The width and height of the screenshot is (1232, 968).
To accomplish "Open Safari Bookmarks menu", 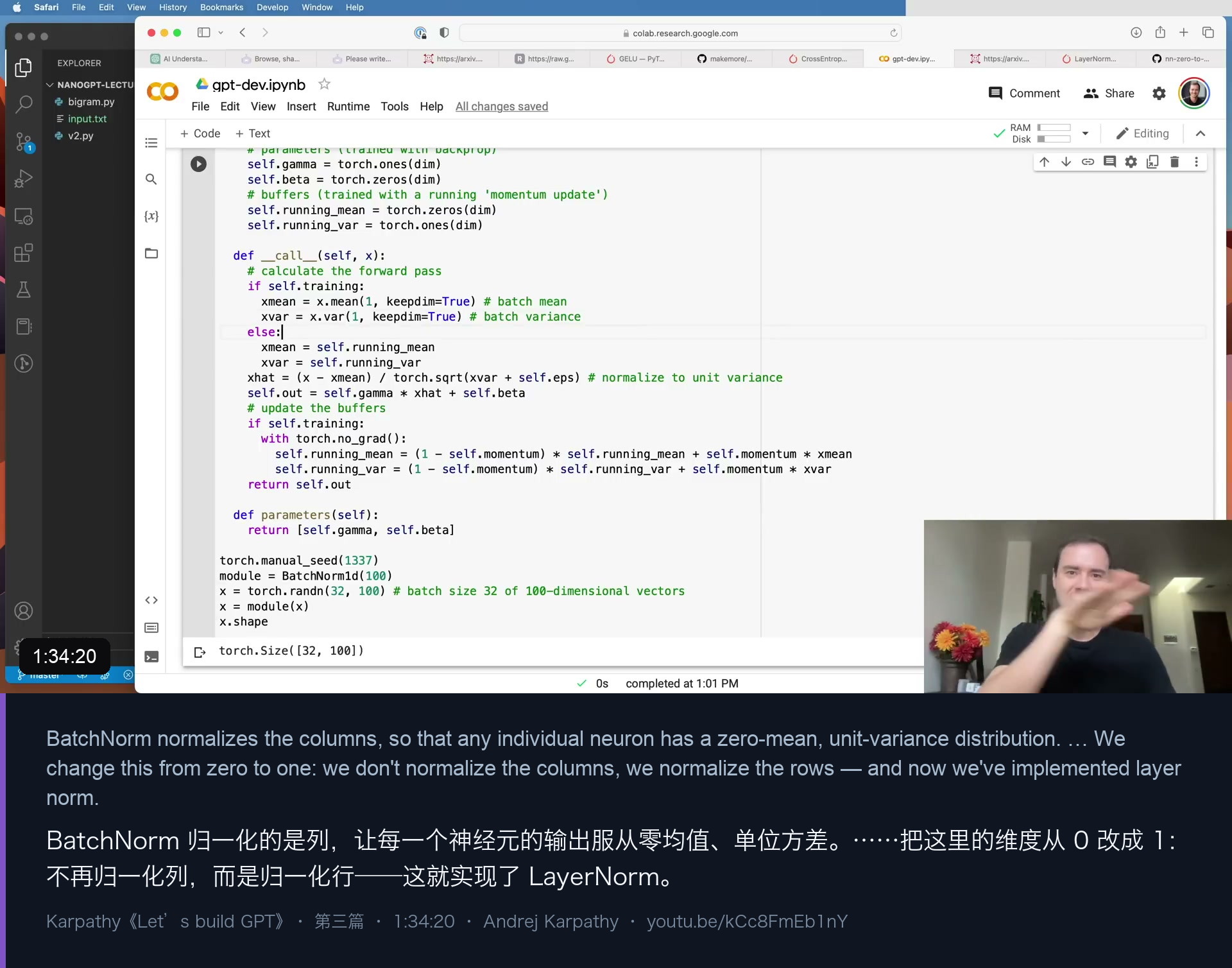I will pyautogui.click(x=221, y=7).
